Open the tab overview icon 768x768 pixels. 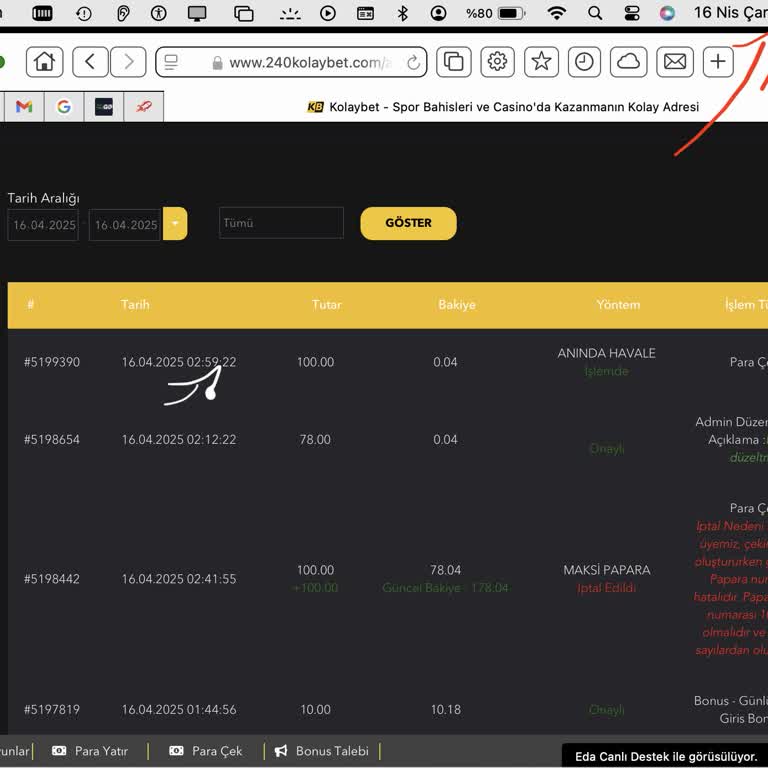tap(454, 62)
